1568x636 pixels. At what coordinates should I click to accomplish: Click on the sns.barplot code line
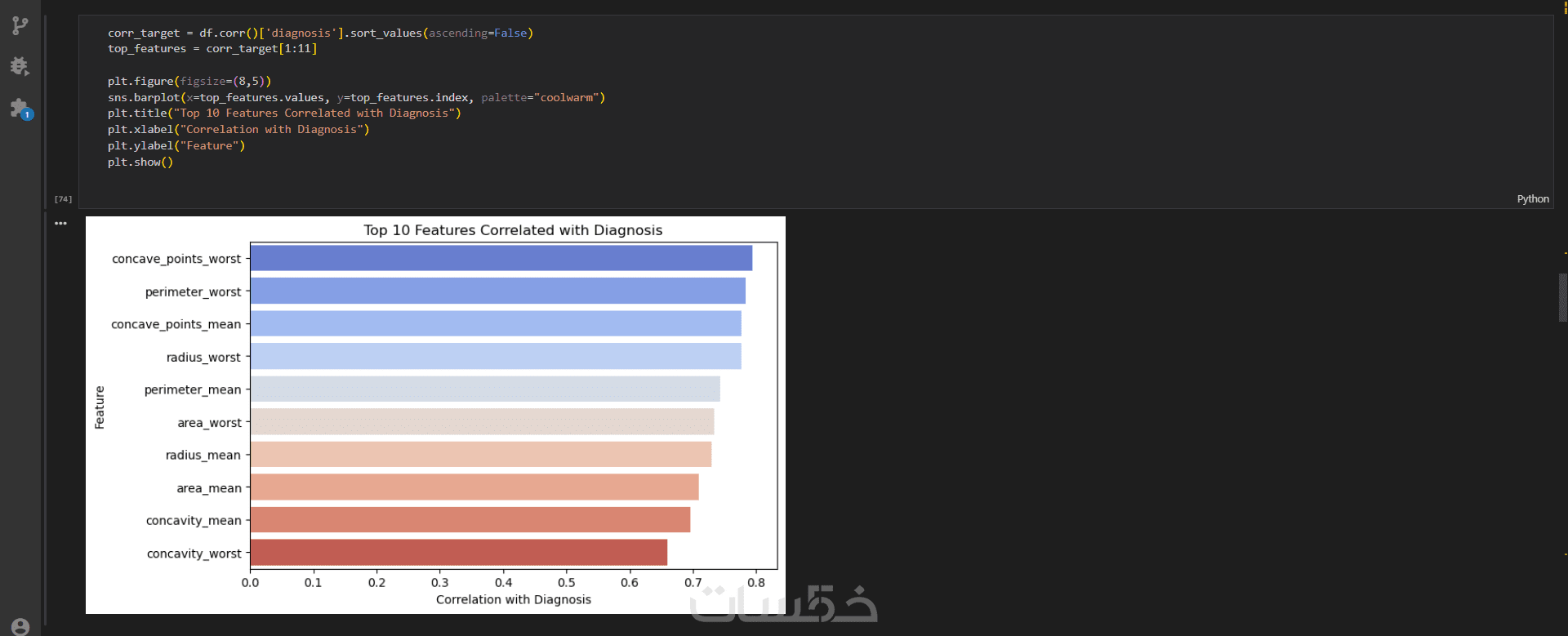[356, 98]
